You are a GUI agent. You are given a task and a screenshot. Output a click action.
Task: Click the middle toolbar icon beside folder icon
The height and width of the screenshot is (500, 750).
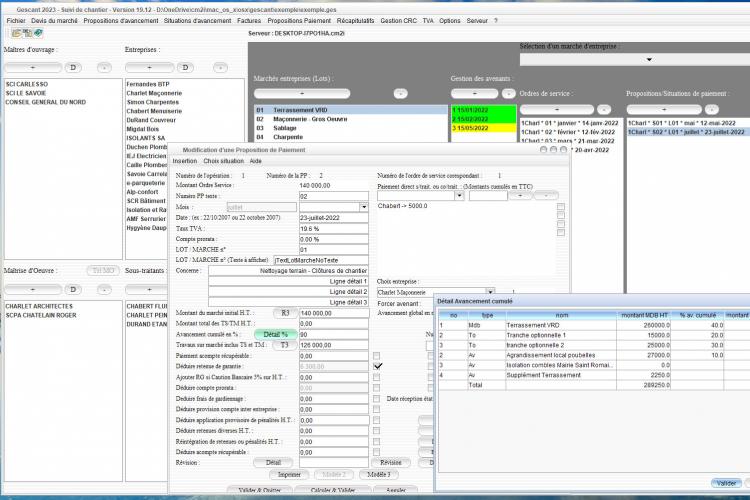pyautogui.click(x=27, y=33)
